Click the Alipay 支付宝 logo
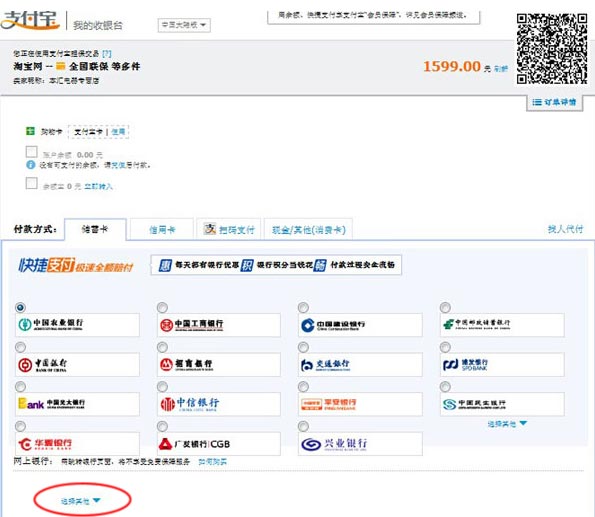Viewport: 595px width, 517px height. [30, 20]
